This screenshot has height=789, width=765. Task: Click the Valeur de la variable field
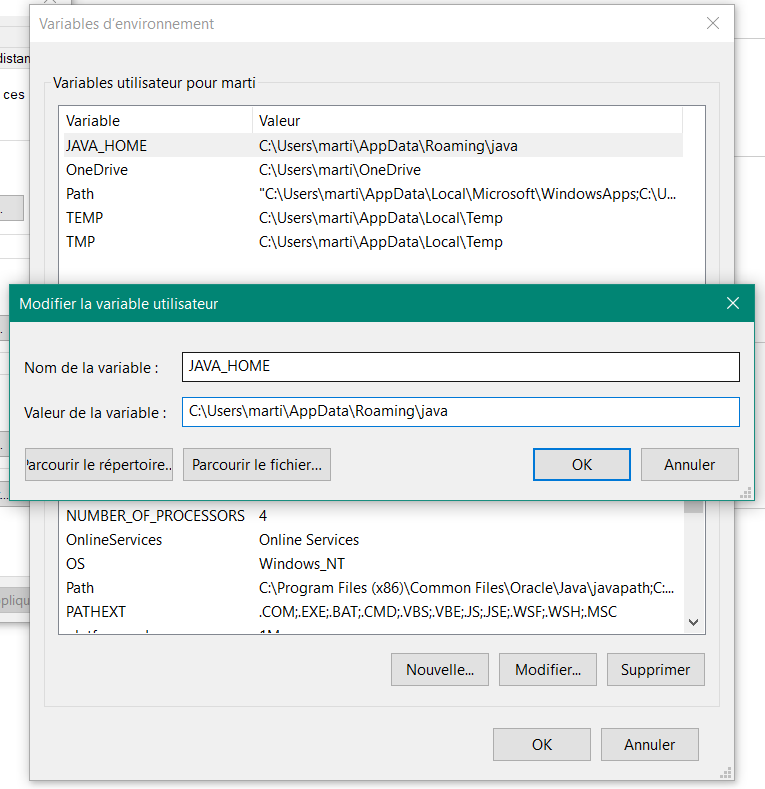coord(460,412)
